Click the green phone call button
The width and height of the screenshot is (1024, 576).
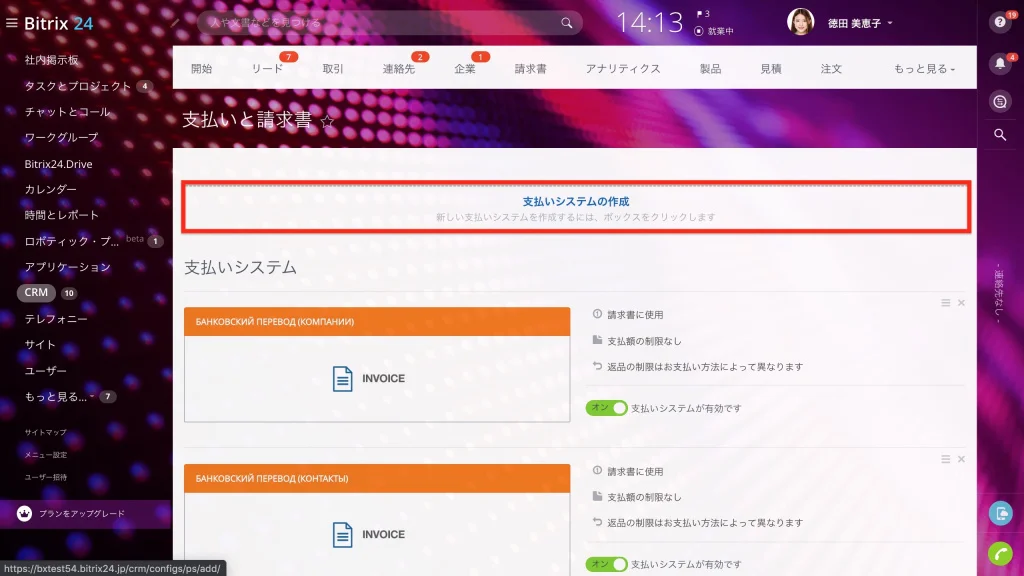(1000, 553)
